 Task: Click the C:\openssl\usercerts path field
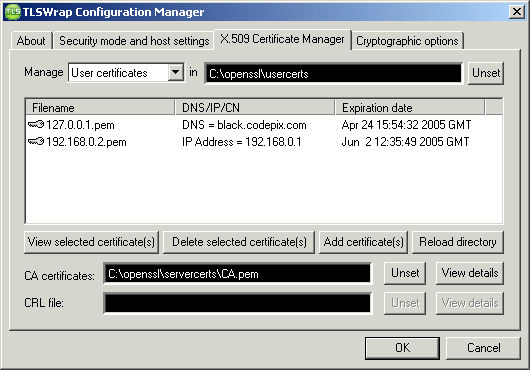coord(333,73)
